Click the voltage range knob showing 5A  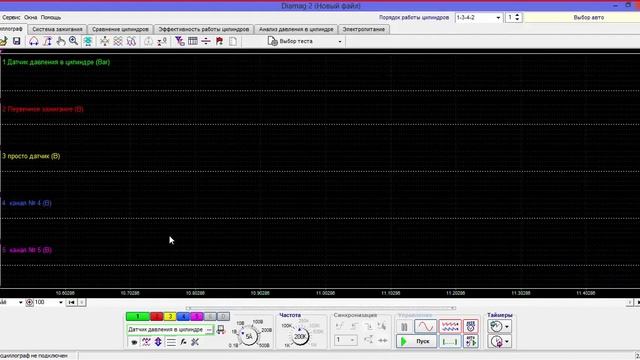[249, 336]
